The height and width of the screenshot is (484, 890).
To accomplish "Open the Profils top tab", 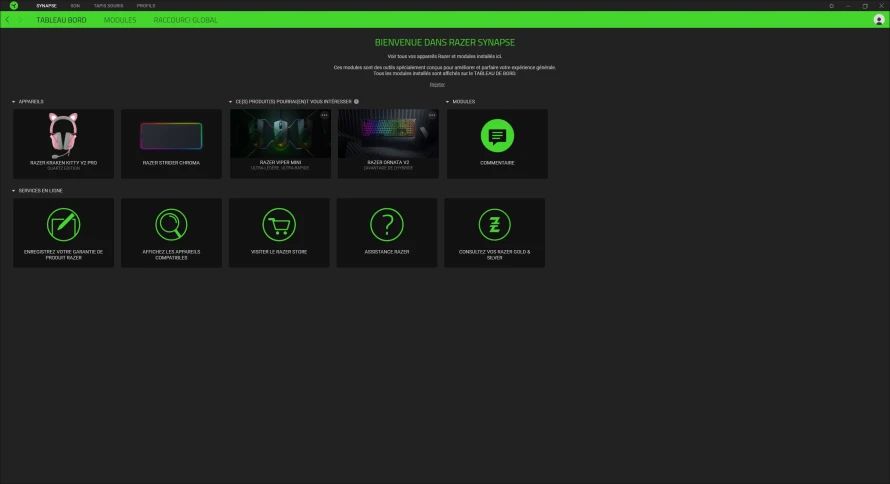I will [146, 6].
